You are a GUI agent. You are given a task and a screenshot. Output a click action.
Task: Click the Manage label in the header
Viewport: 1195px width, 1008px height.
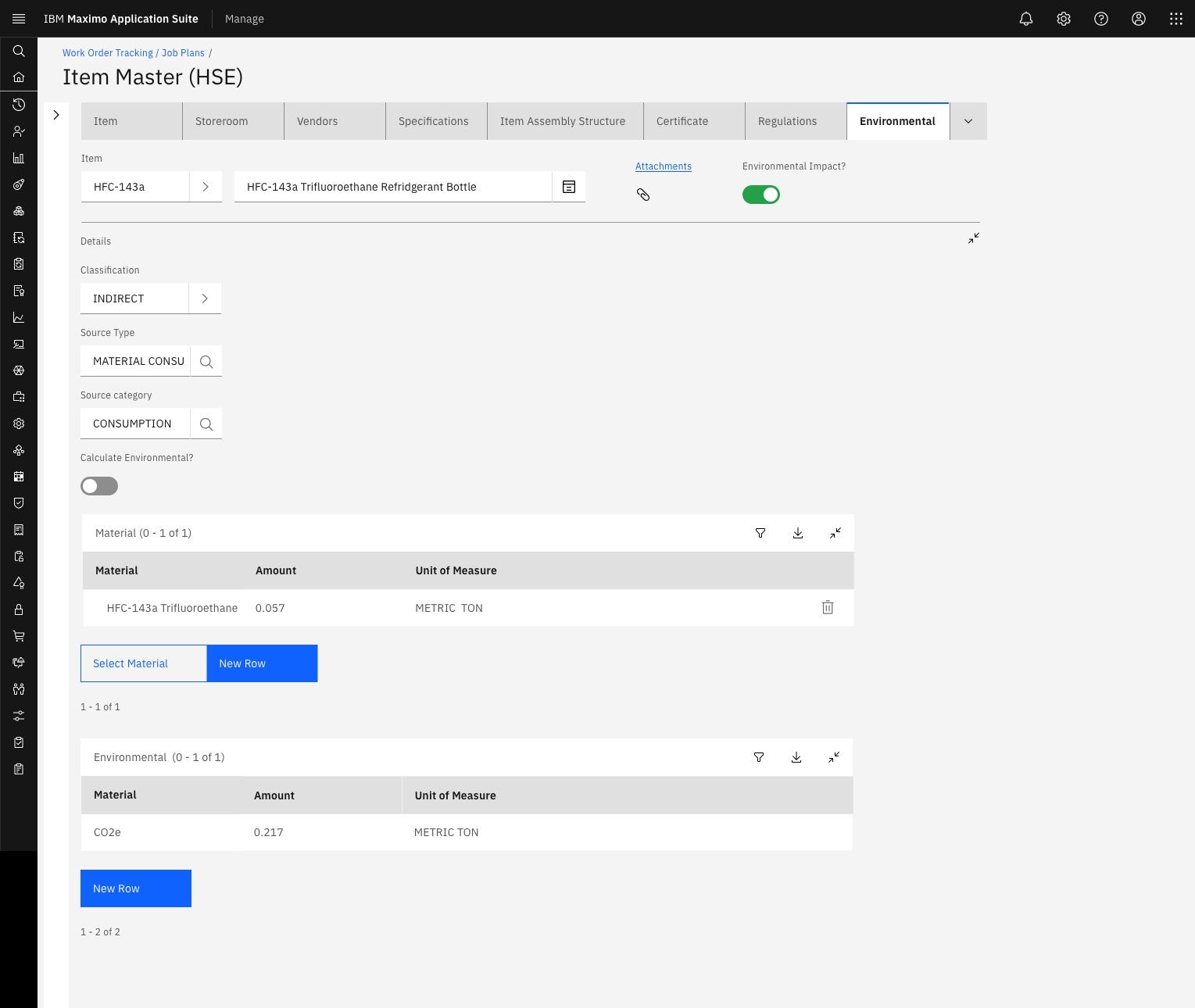[245, 19]
